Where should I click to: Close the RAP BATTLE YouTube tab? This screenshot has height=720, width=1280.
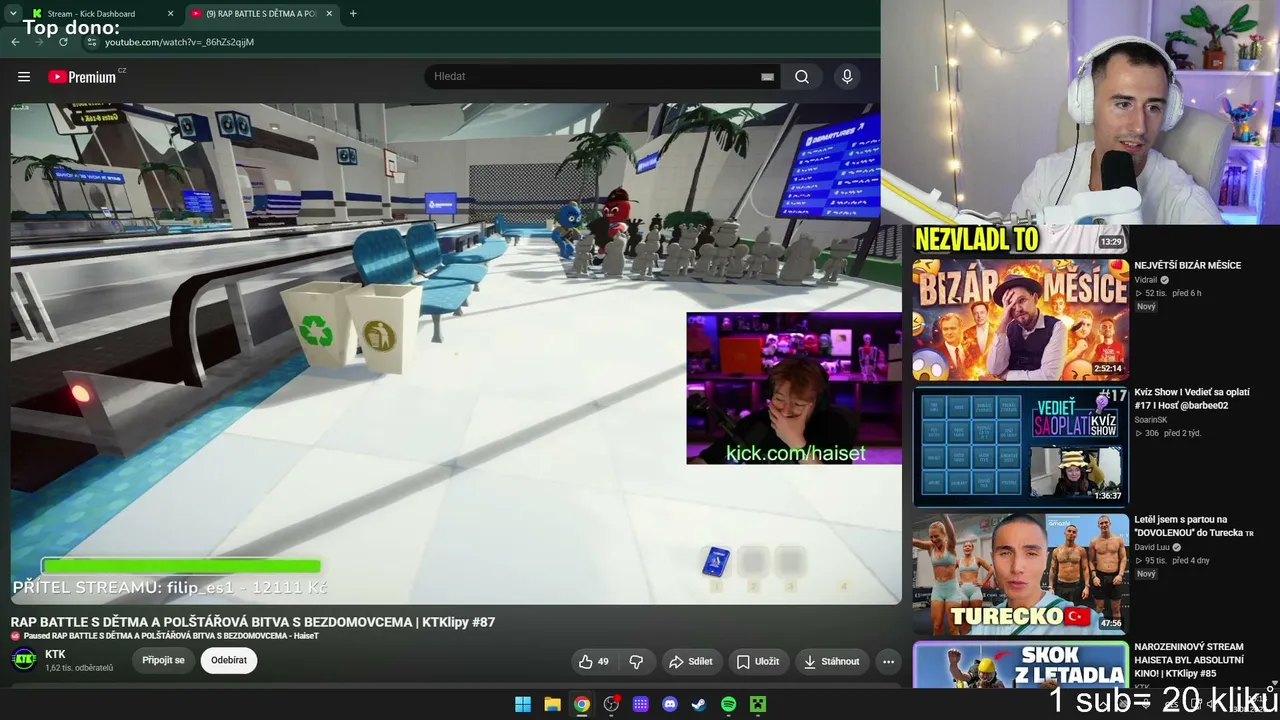coord(329,14)
